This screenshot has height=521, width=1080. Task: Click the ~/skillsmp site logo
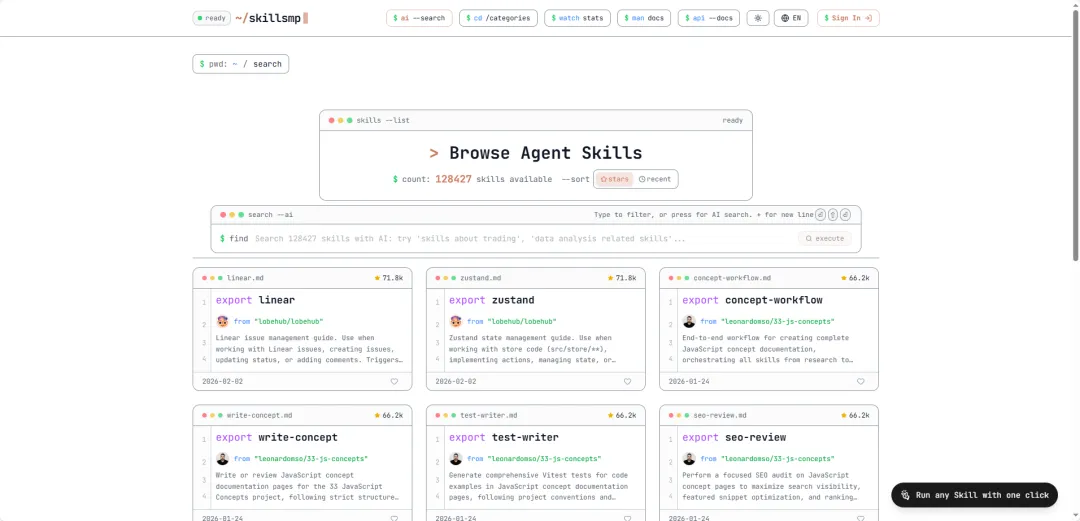271,18
